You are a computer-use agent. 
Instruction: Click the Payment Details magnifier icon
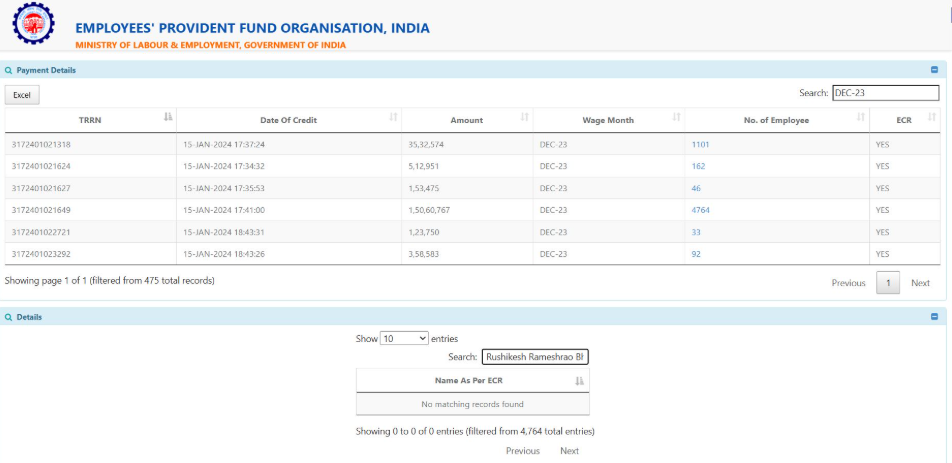pos(9,70)
